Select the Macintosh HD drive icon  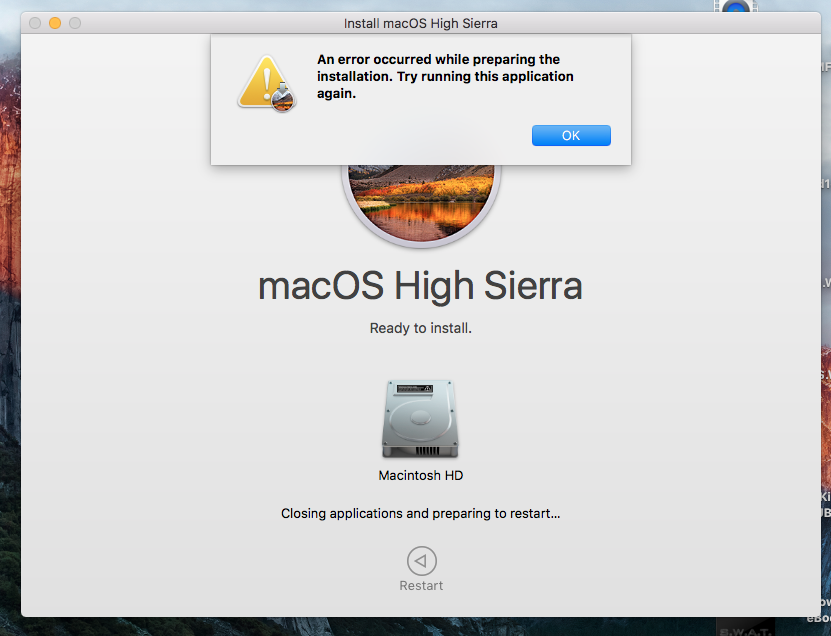(x=420, y=419)
